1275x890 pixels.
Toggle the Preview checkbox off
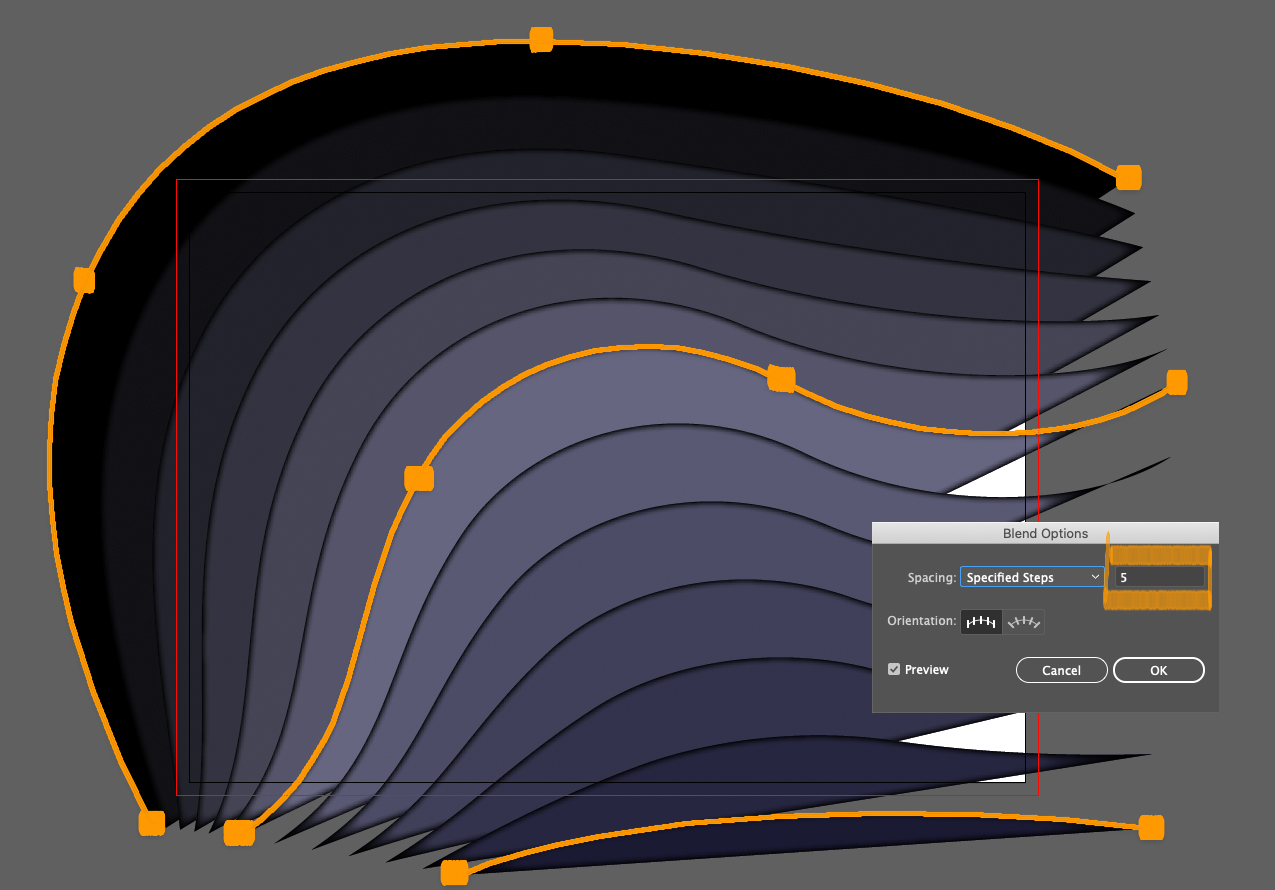point(893,669)
